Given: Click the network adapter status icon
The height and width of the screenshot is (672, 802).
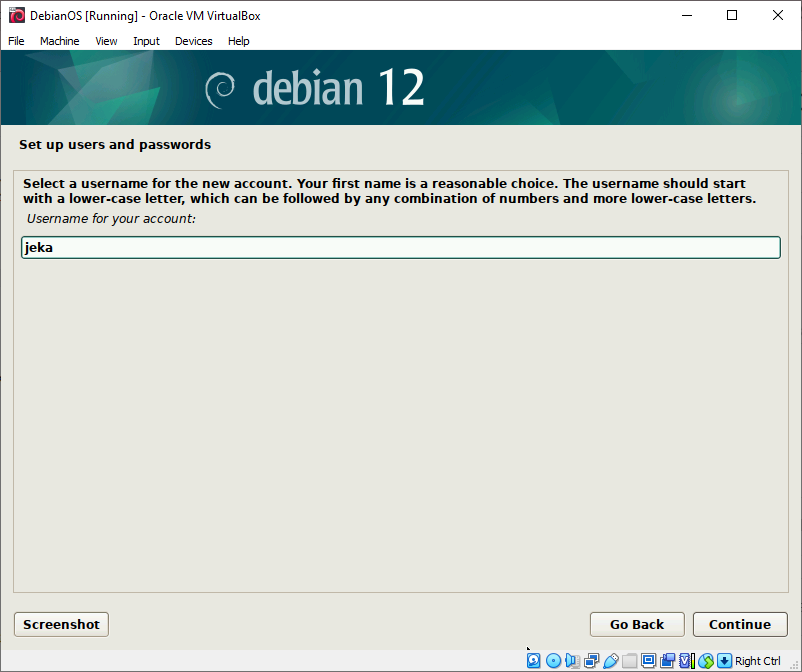Looking at the screenshot, I should pos(592,661).
